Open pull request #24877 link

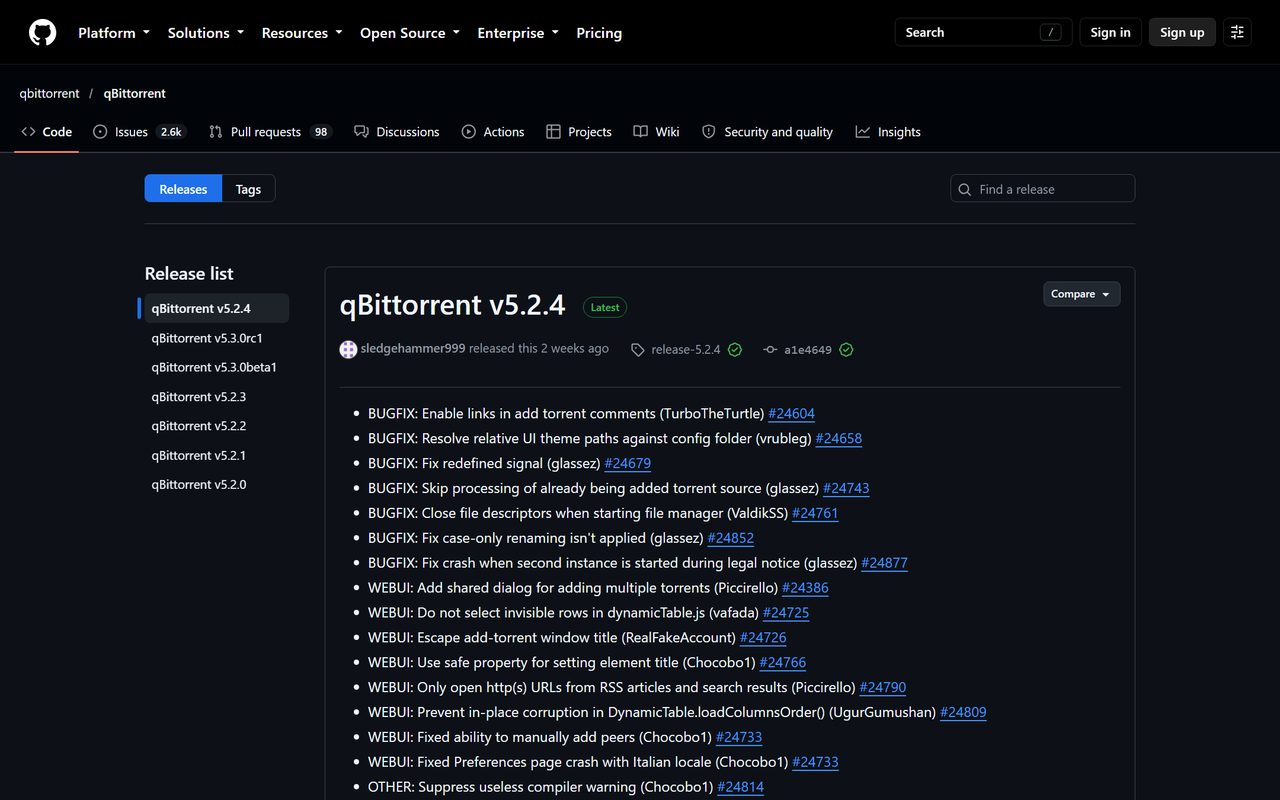click(884, 563)
